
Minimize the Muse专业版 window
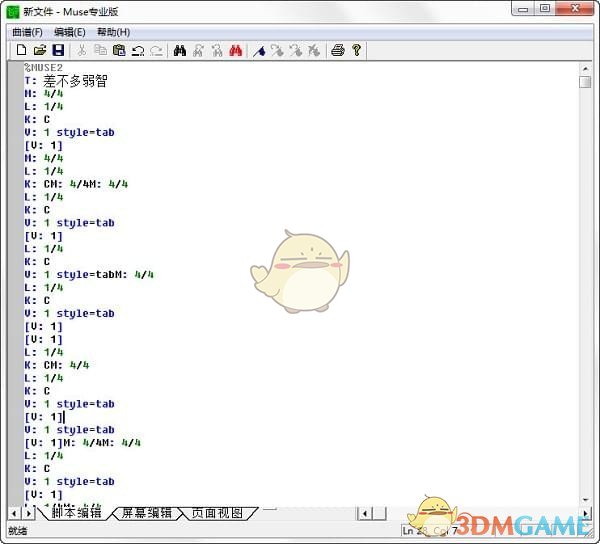[x=523, y=8]
